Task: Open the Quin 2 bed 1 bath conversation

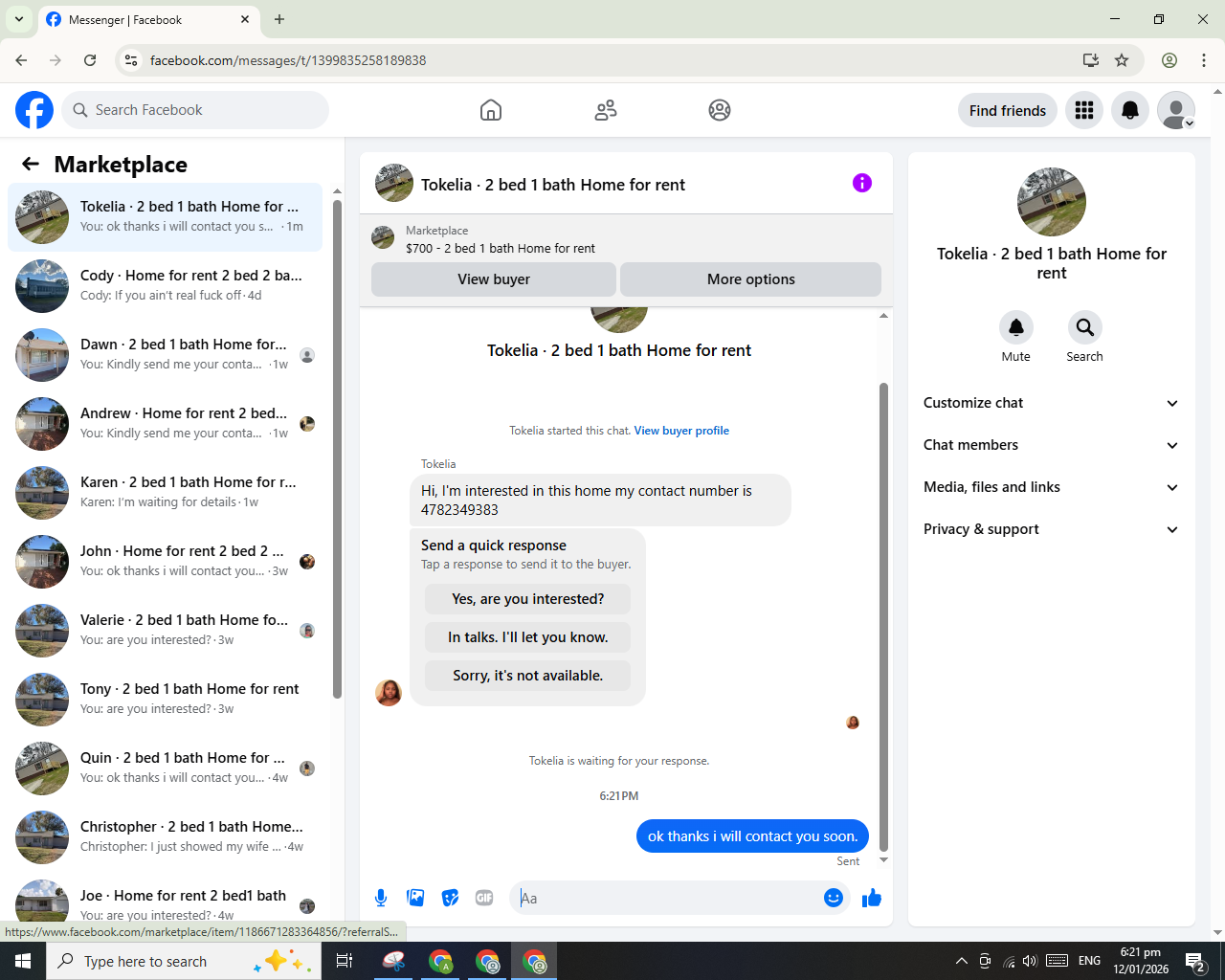Action: (165, 768)
